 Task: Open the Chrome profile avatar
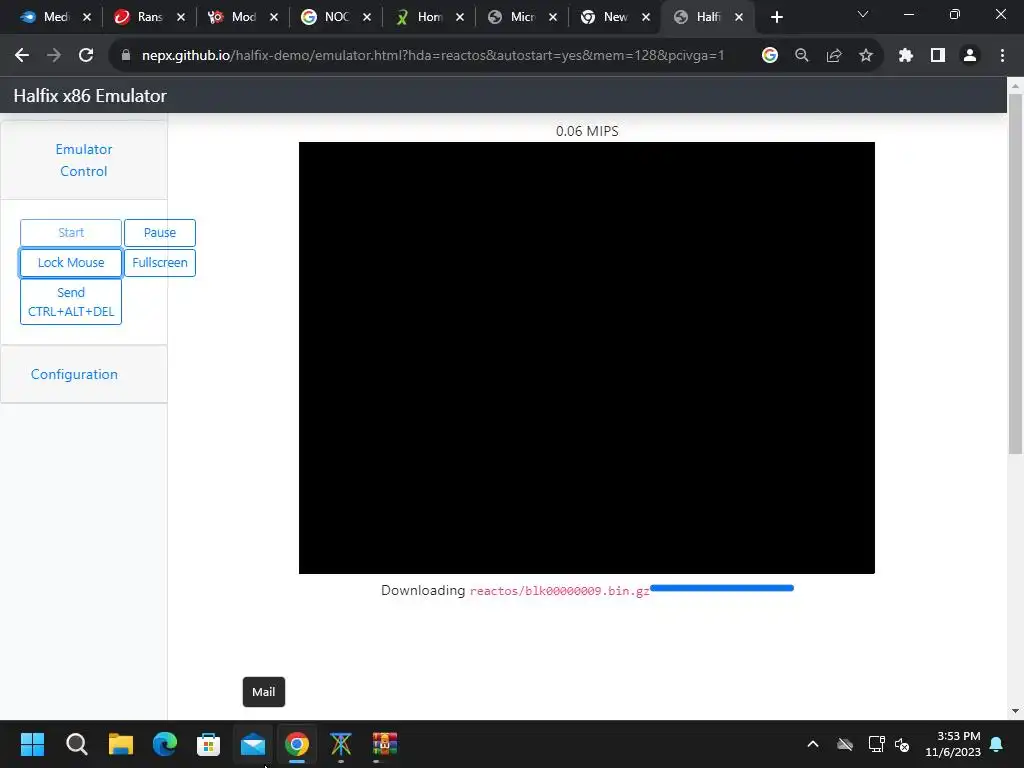[x=970, y=56]
